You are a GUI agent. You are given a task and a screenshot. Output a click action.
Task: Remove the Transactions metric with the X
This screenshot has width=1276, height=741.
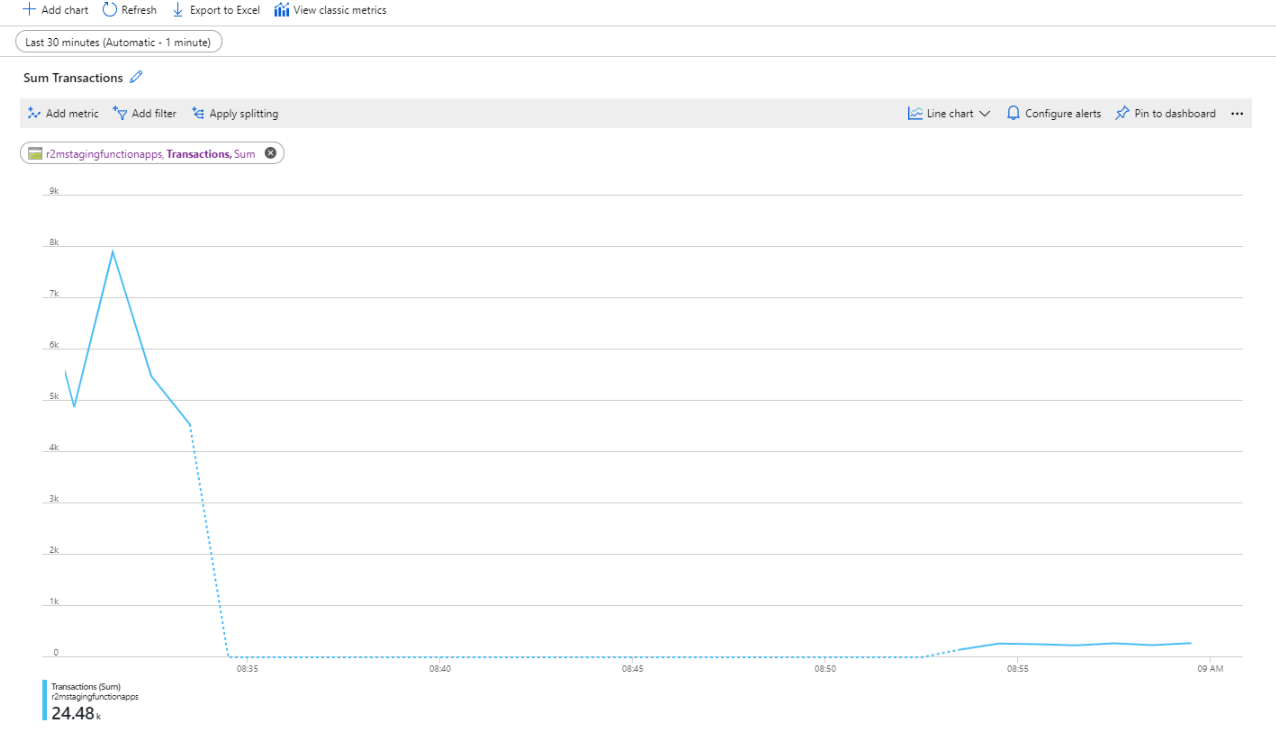pos(270,153)
